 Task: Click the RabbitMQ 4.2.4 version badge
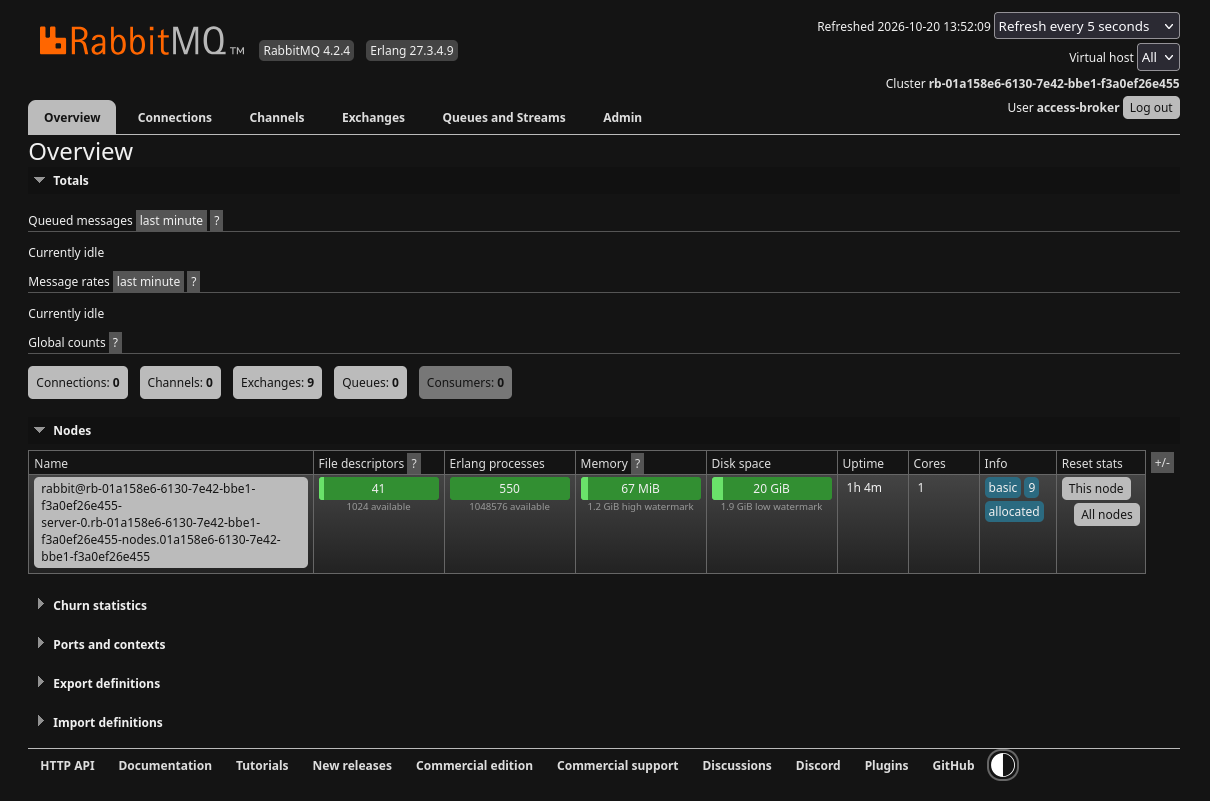pos(307,51)
